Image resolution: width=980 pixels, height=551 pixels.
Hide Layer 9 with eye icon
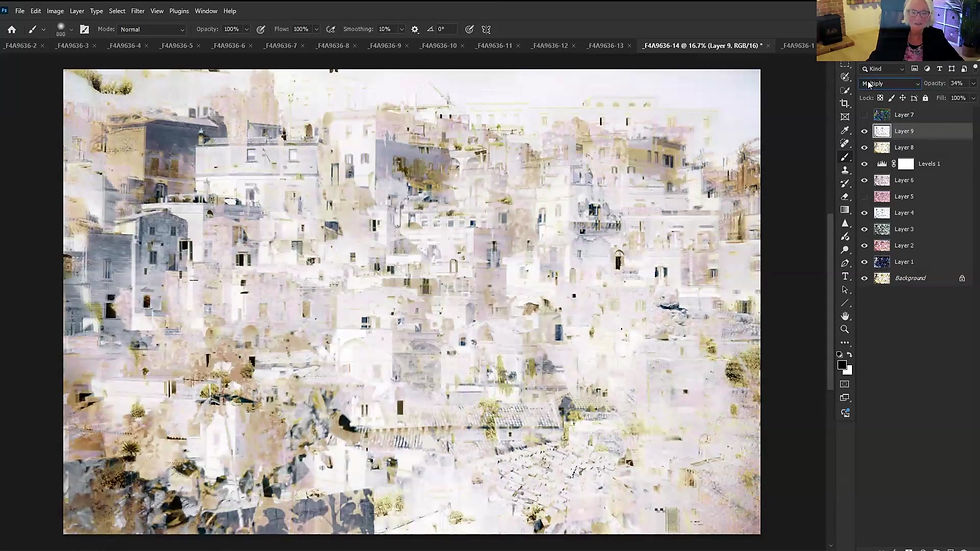pos(865,131)
